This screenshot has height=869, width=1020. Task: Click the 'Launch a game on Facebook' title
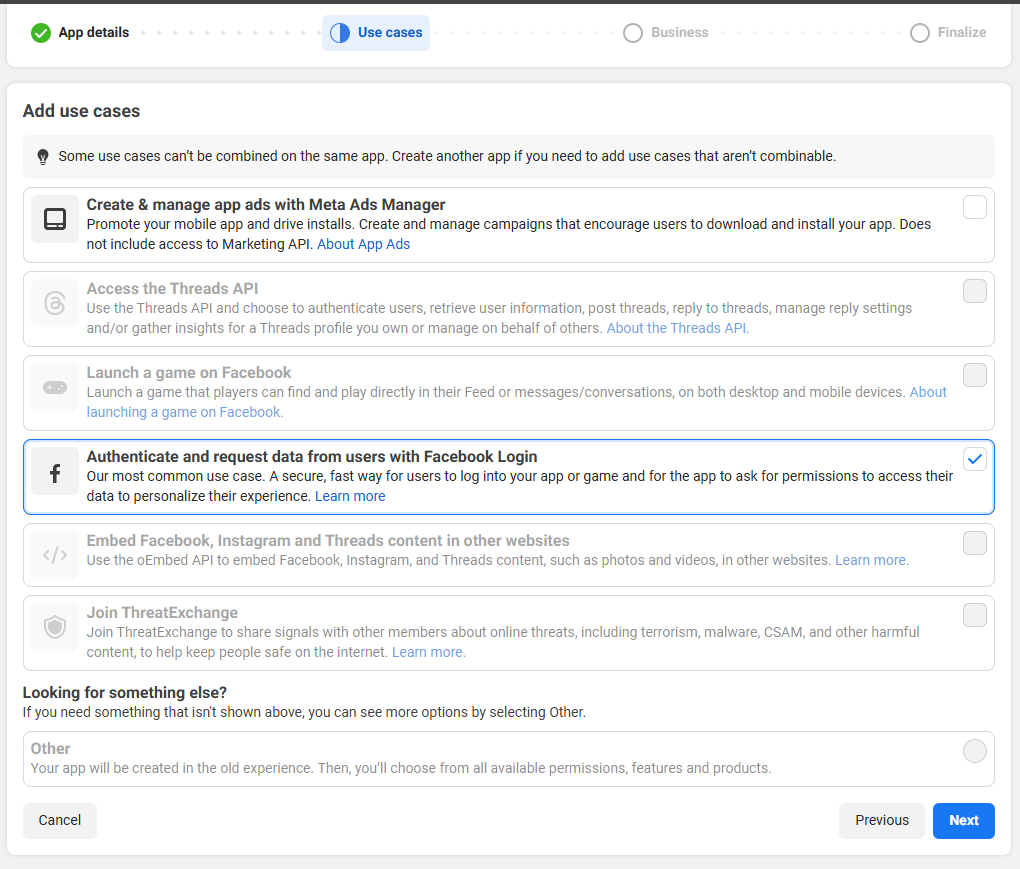(x=189, y=372)
